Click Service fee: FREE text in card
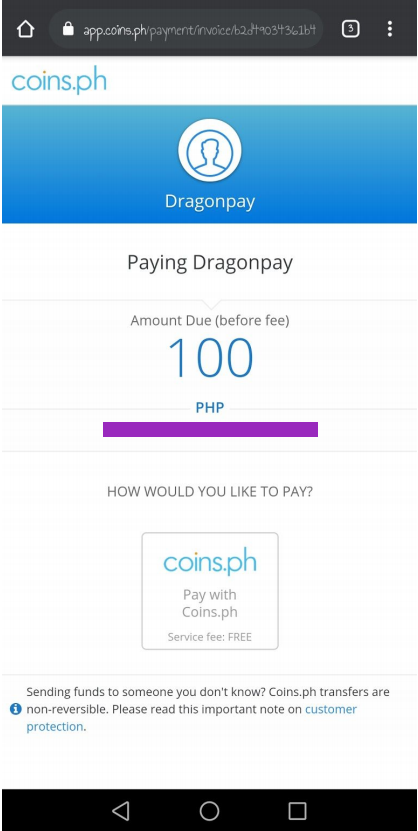This screenshot has height=831, width=418. tap(210, 637)
